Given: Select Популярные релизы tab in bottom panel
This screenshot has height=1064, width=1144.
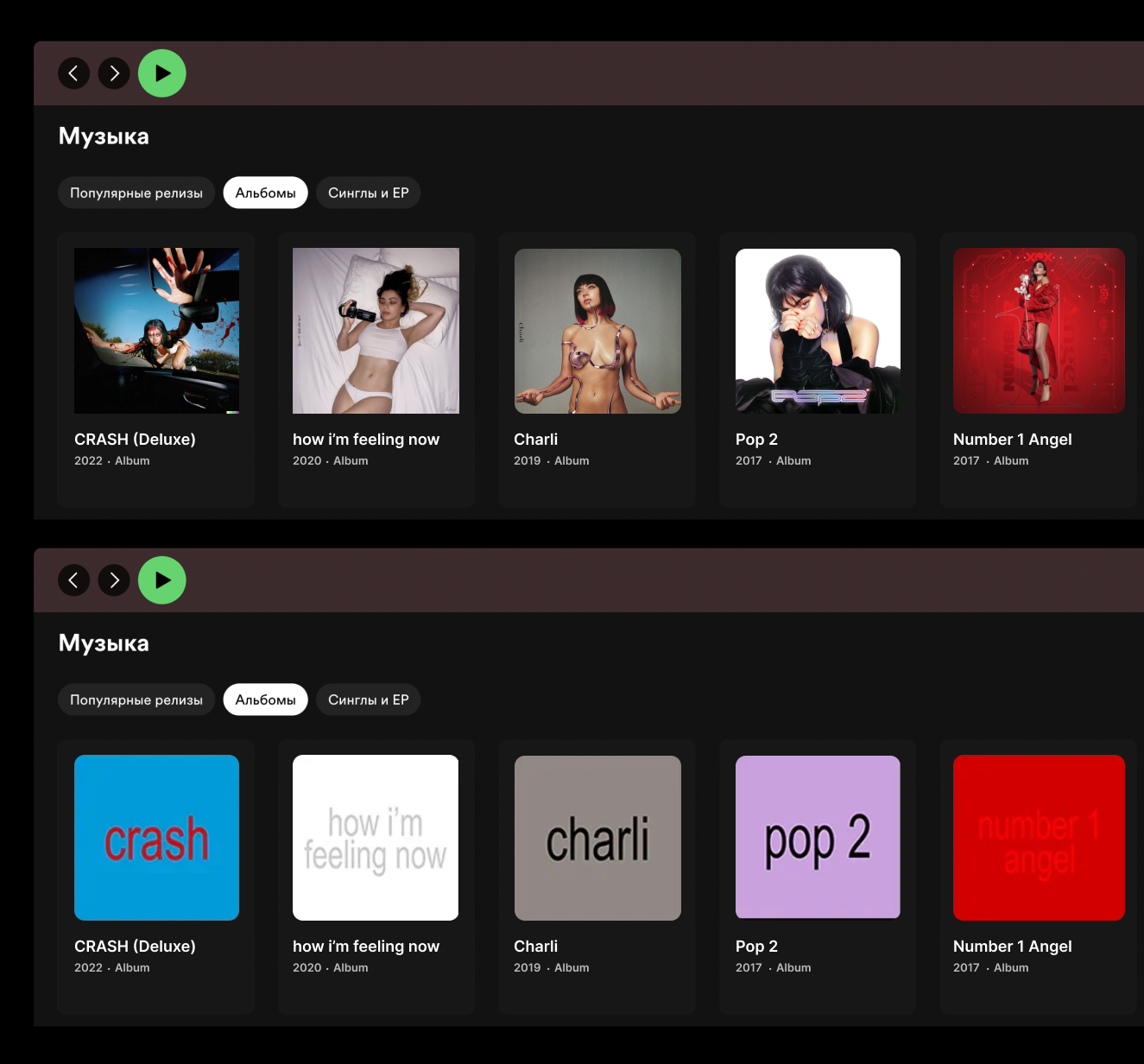Looking at the screenshot, I should pos(136,700).
